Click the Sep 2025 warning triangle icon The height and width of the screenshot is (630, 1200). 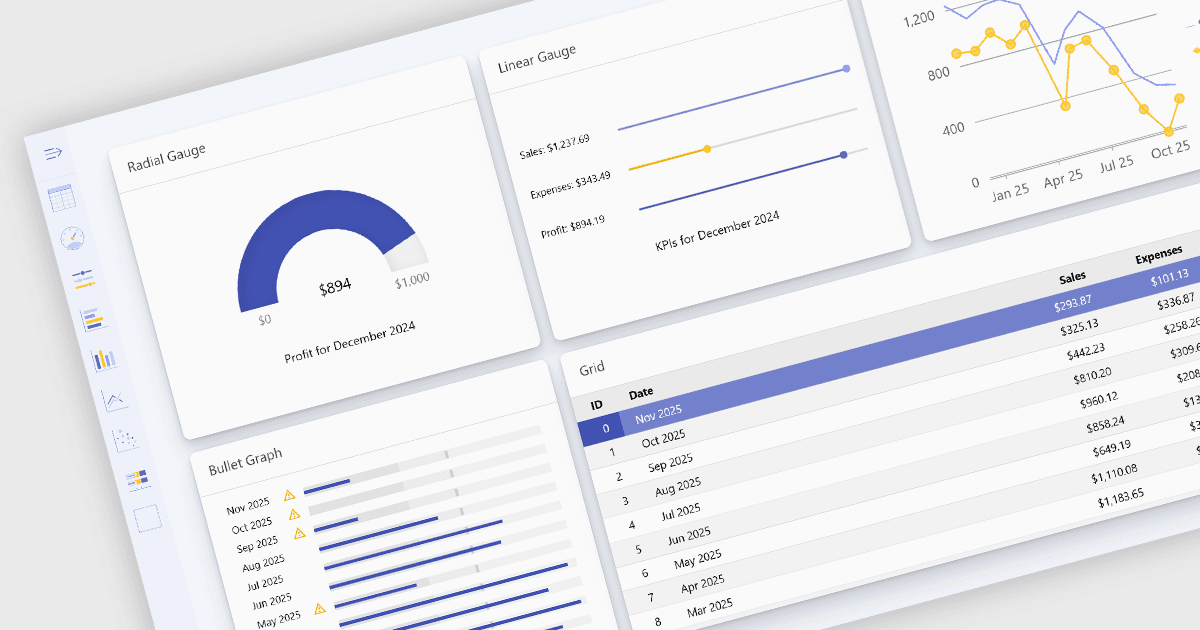(x=299, y=533)
